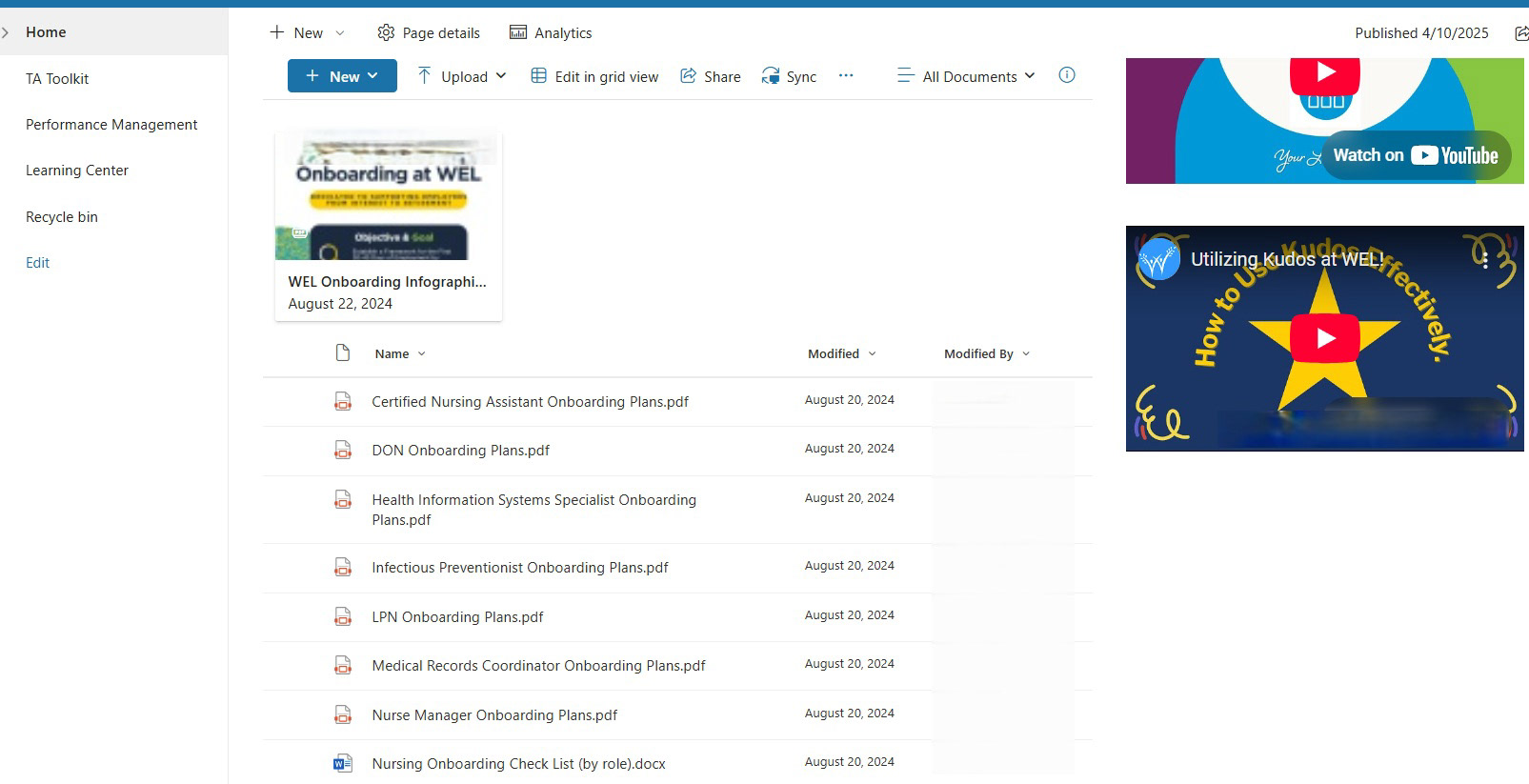Open Health Information Systems Specialist Onboarding Plans.pdf
This screenshot has width=1529, height=784.
[533, 510]
